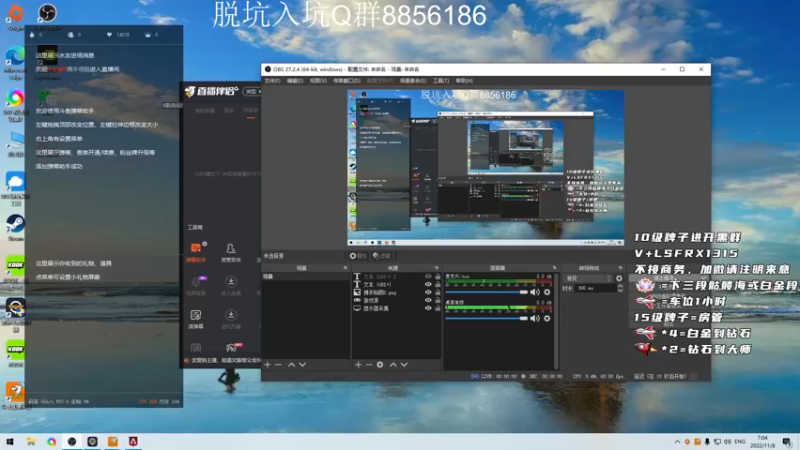Decrease the 时长 duration spinner

tap(620, 290)
